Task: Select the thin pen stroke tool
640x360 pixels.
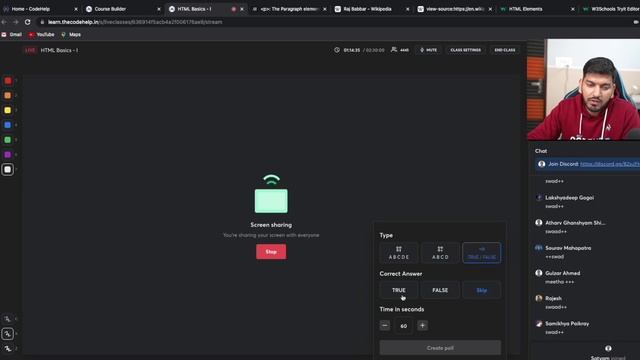Action: click(x=8, y=319)
